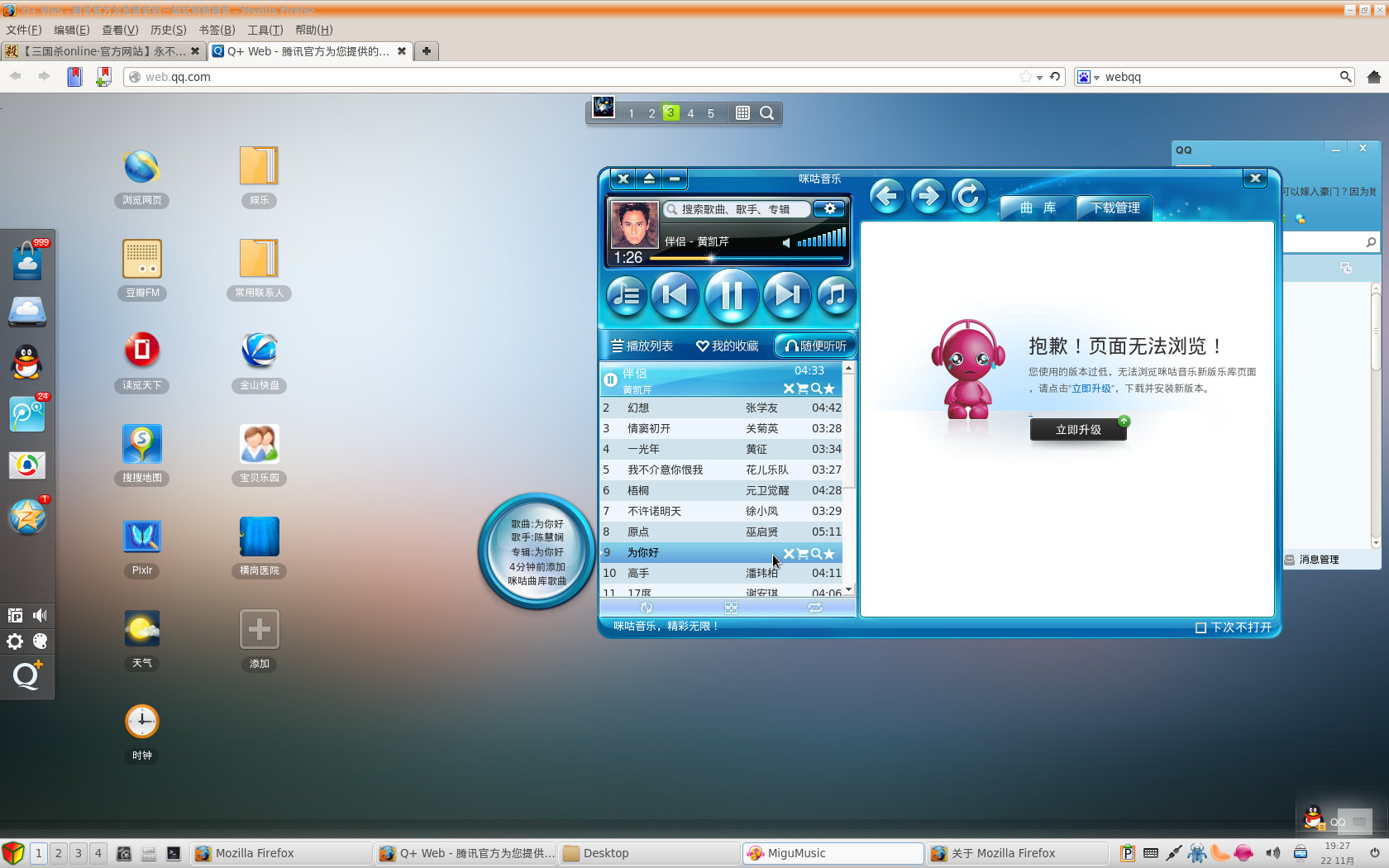Remove song 为你好 using its X icon

(788, 554)
